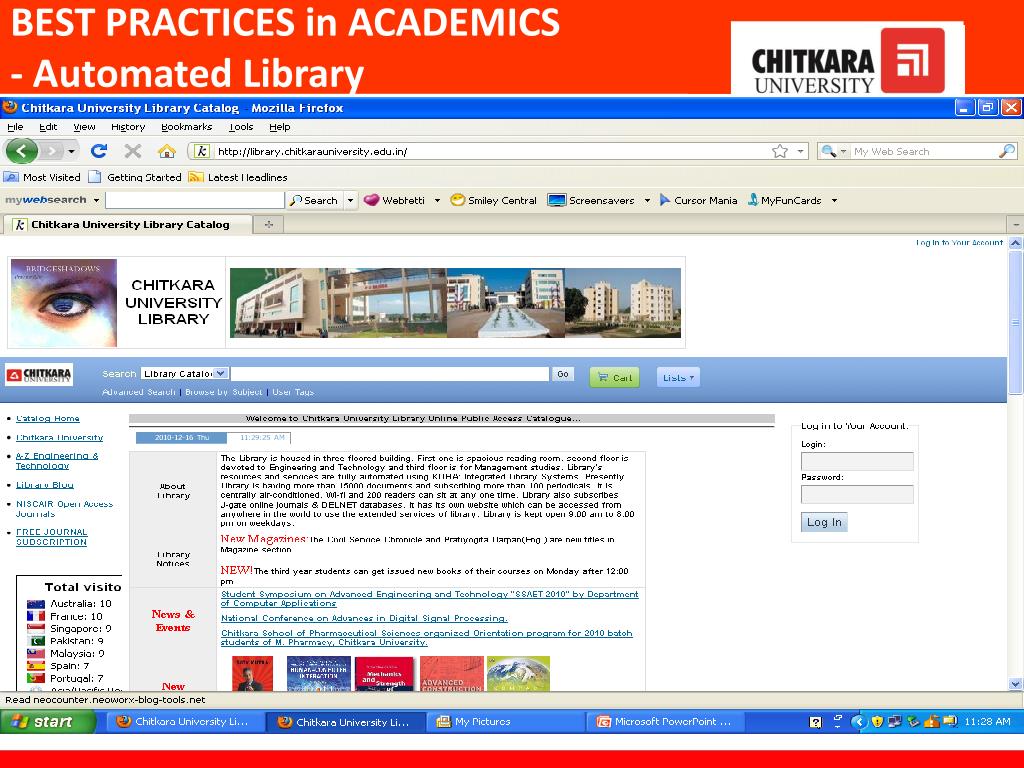Switch to Microsoft PowerPoint in the taskbar
The image size is (1024, 768).
pyautogui.click(x=665, y=722)
